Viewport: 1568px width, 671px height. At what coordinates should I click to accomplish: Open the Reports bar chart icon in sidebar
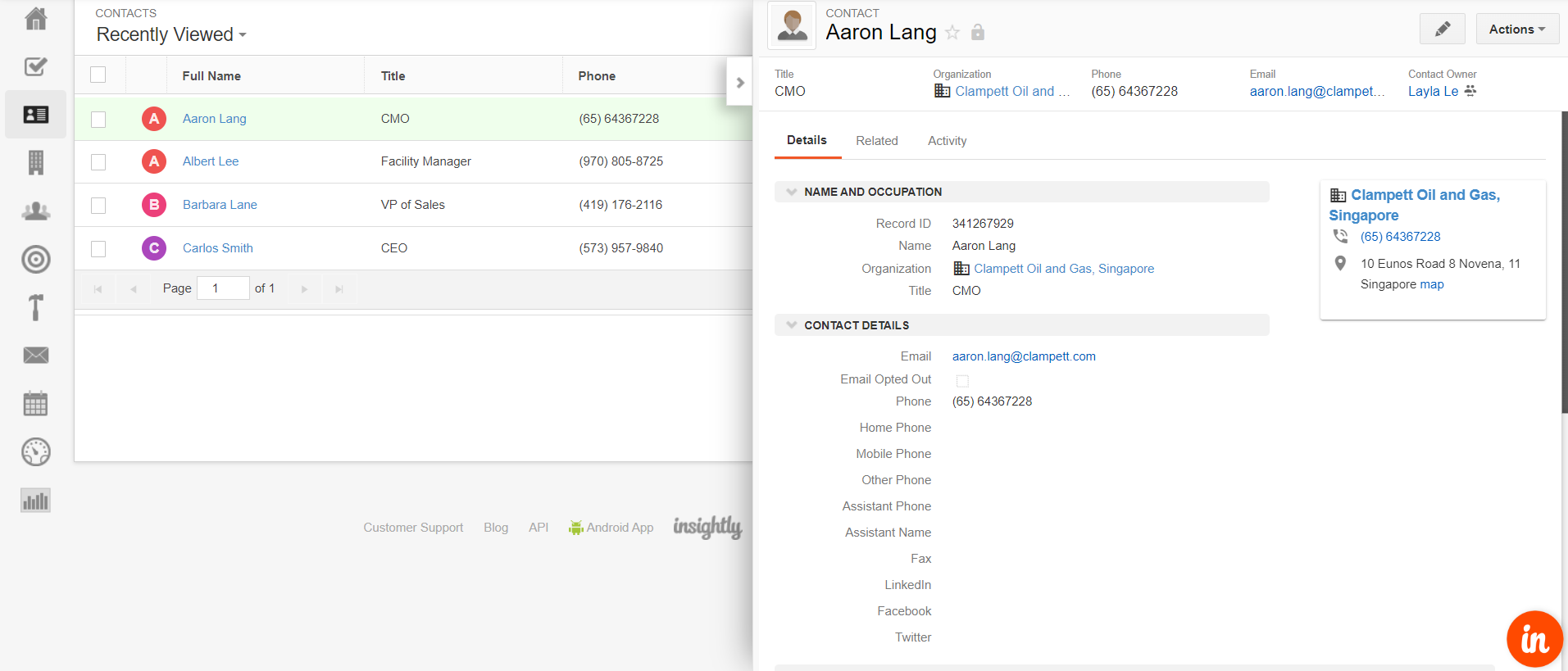(35, 501)
